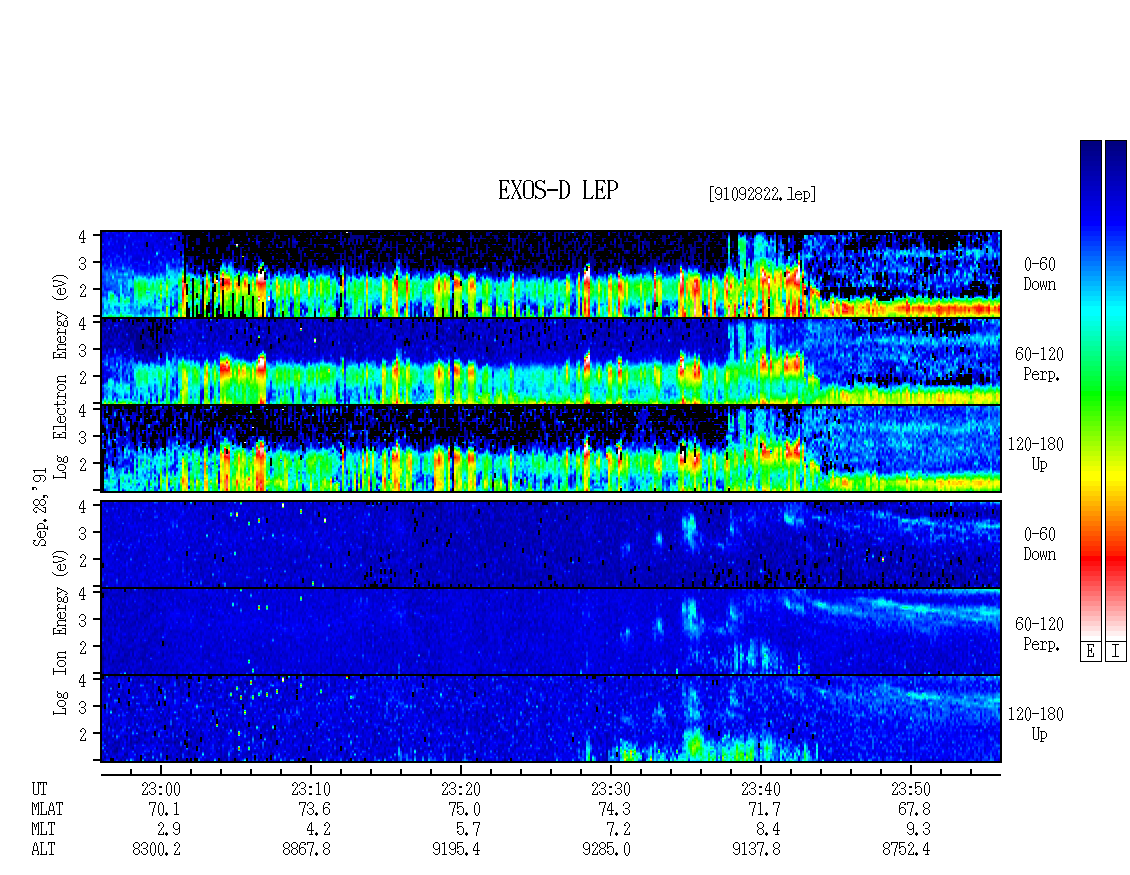Image resolution: width=1130 pixels, height=875 pixels.
Task: Select the 60-120 Perp. label beside electron panel
Action: click(1039, 364)
